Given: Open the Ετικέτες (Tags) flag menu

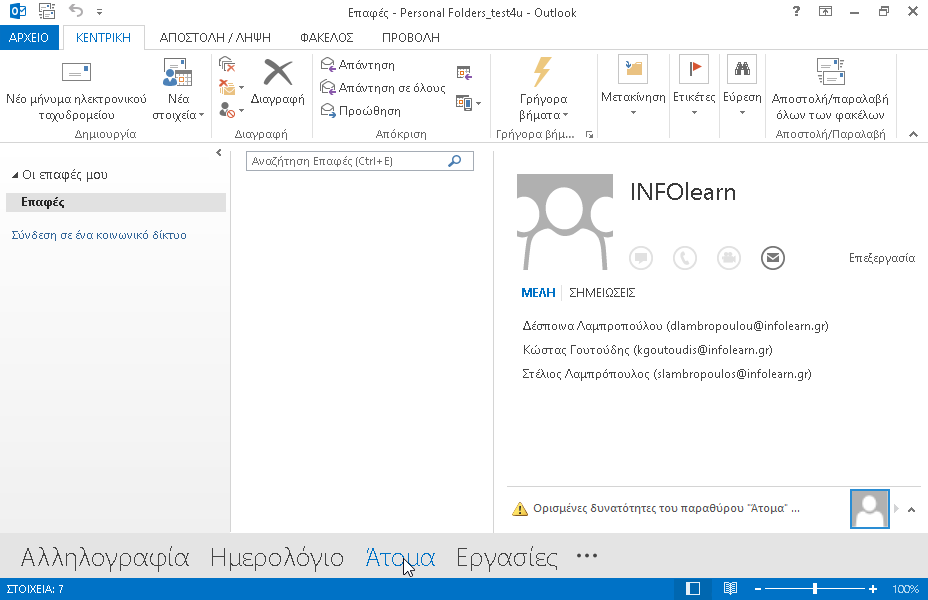Looking at the screenshot, I should pos(694,86).
